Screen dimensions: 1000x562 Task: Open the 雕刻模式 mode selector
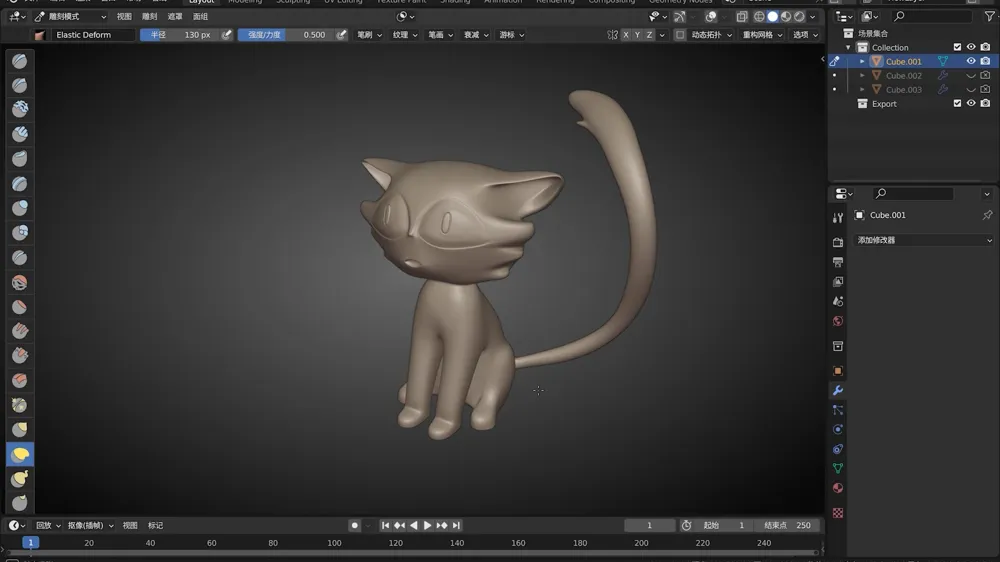click(70, 17)
